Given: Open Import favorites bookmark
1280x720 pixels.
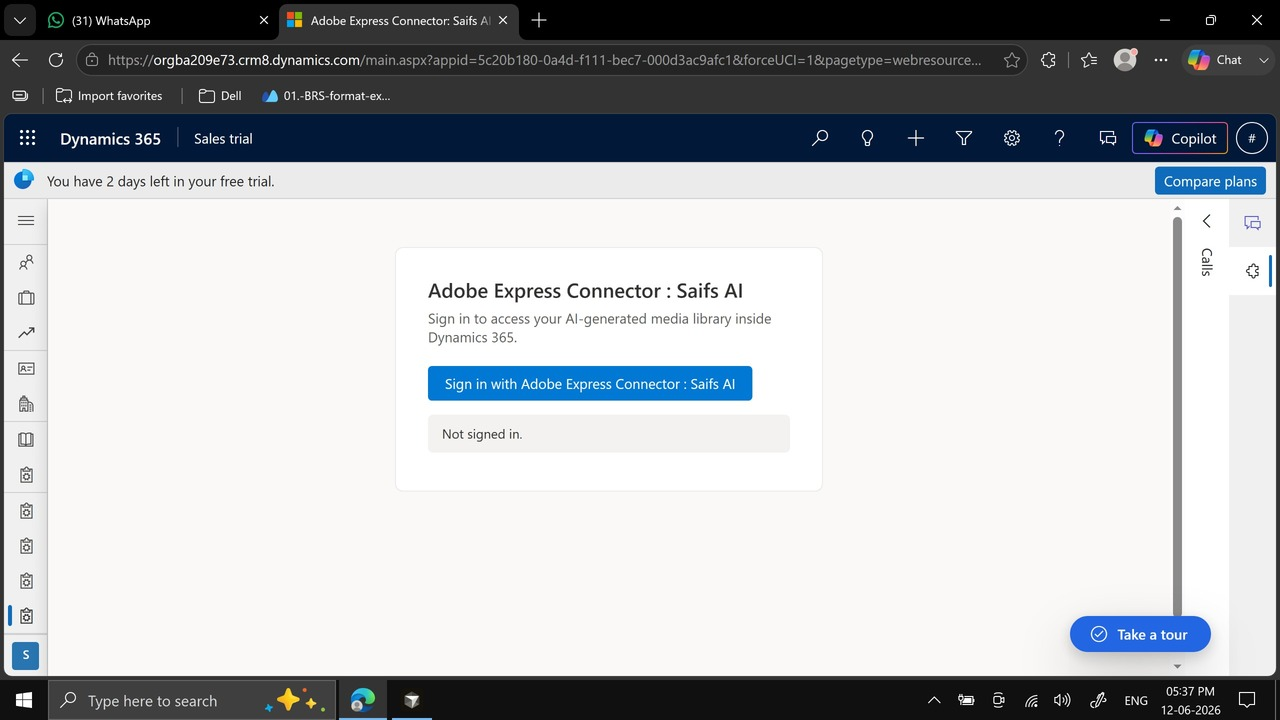Looking at the screenshot, I should click(109, 96).
